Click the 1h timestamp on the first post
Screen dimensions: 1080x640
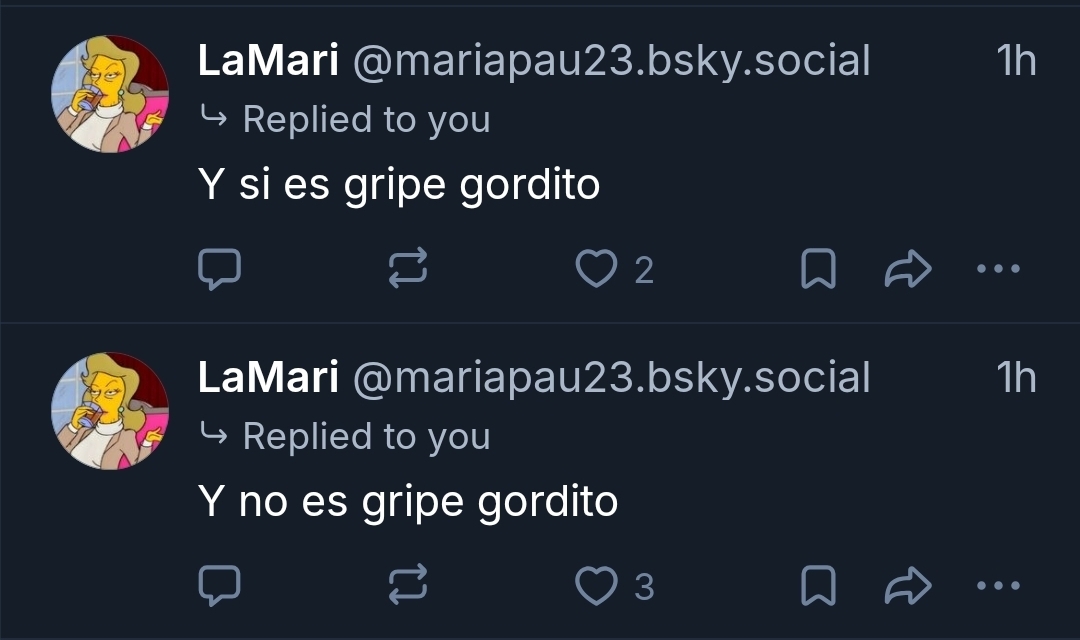point(1016,62)
